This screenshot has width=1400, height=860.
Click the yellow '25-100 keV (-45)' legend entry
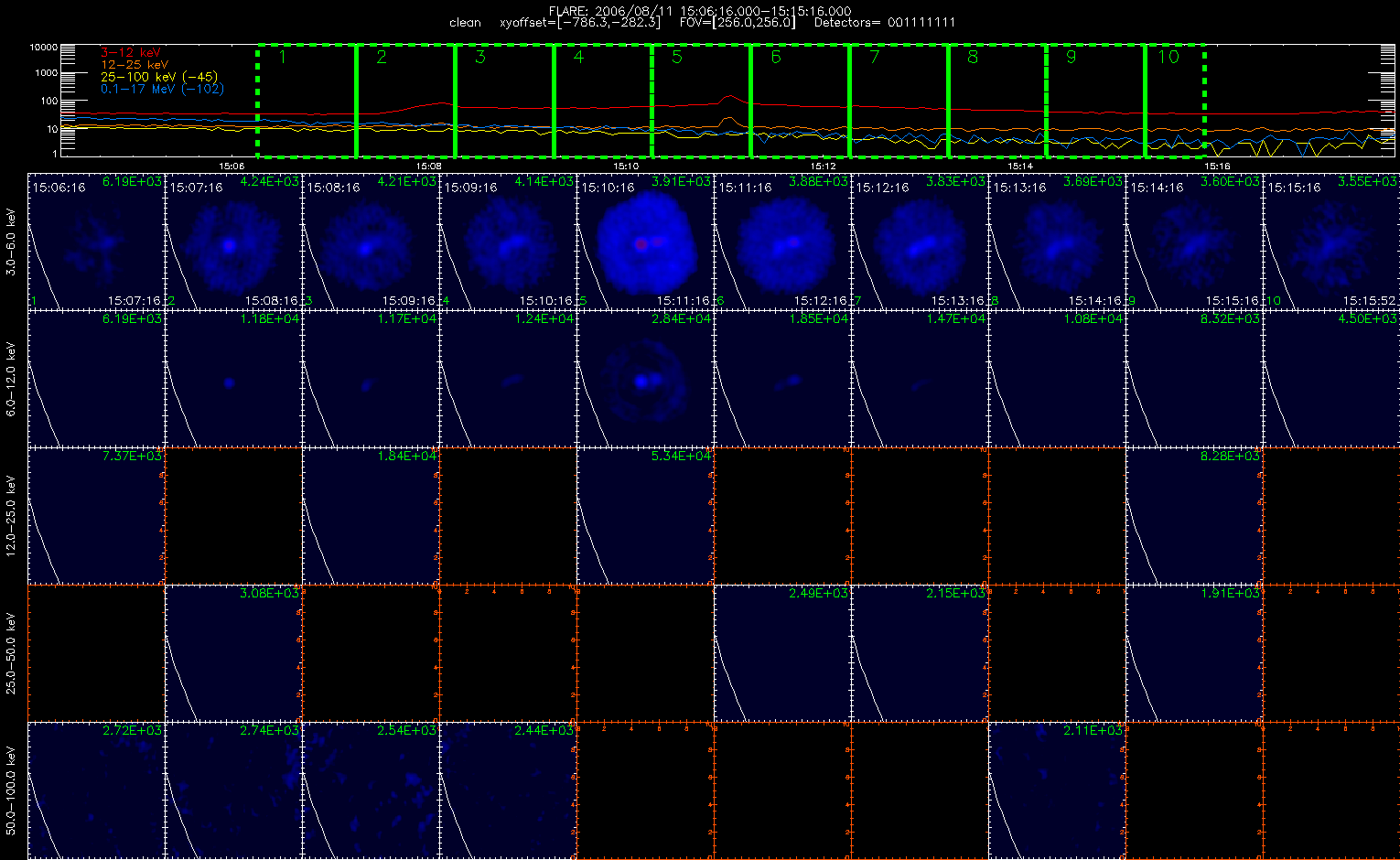tap(159, 77)
